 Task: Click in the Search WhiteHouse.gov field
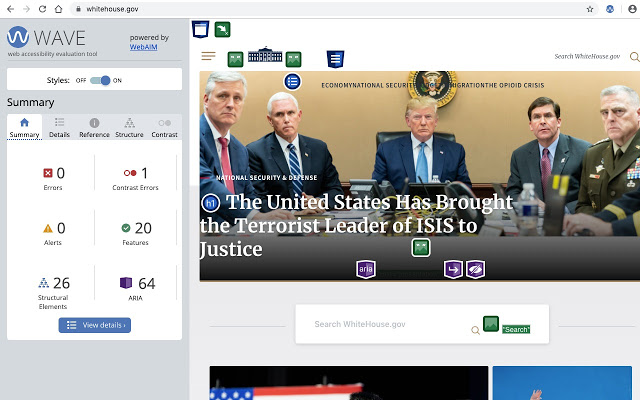[390, 324]
